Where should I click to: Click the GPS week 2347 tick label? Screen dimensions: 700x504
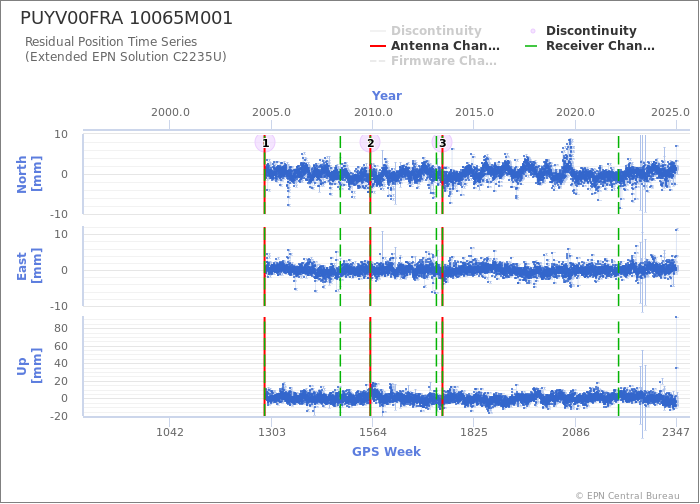(676, 432)
